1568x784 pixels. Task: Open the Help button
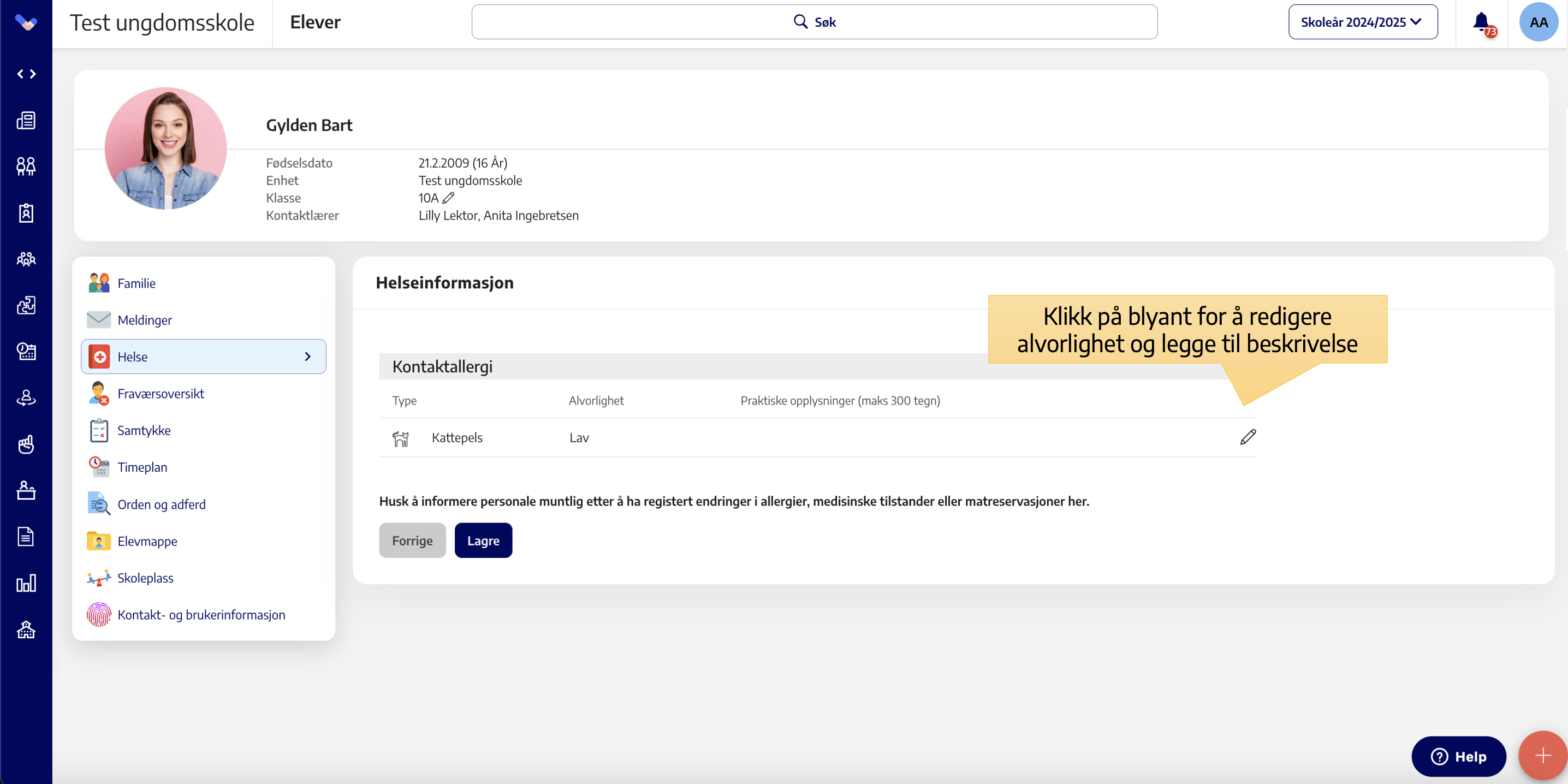point(1458,757)
